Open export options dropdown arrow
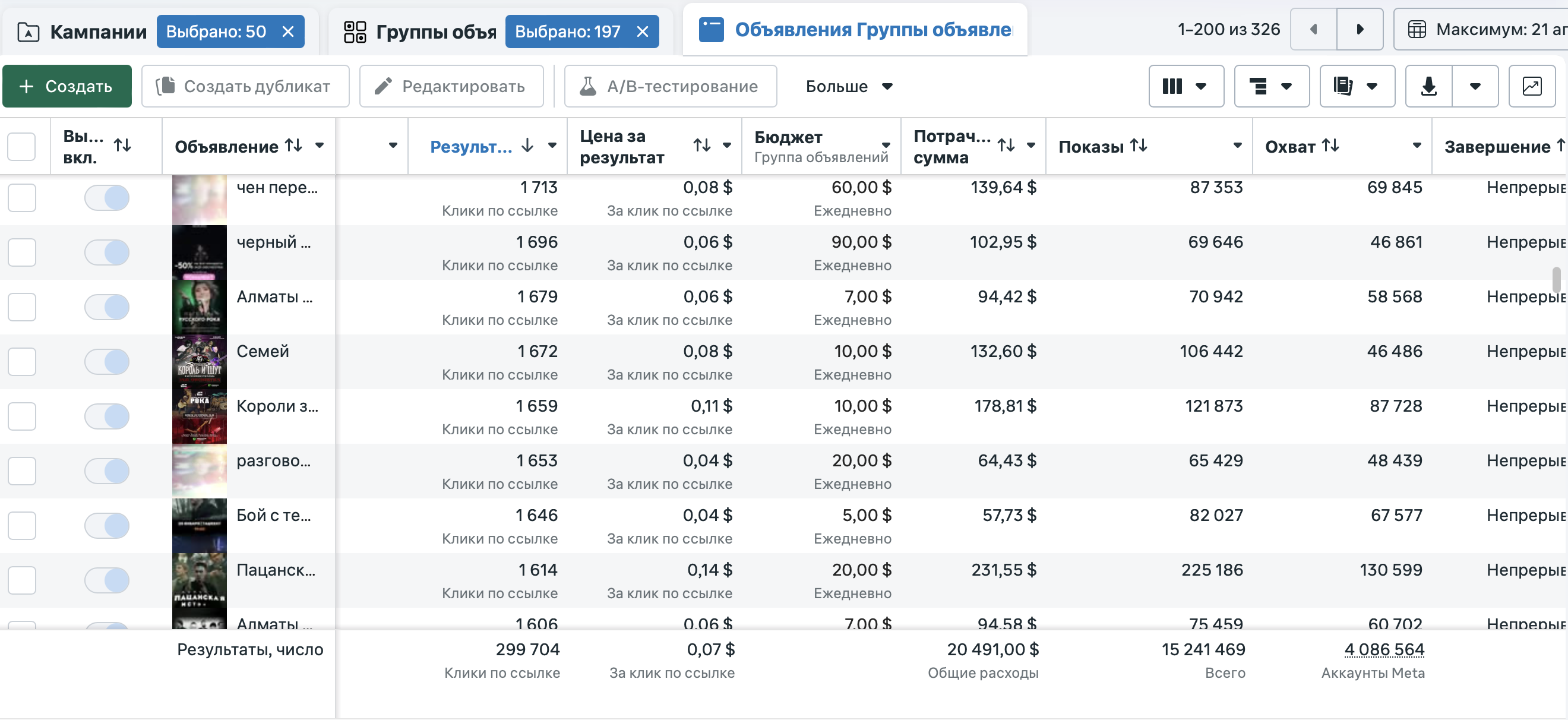Image resolution: width=1568 pixels, height=720 pixels. click(x=1475, y=86)
